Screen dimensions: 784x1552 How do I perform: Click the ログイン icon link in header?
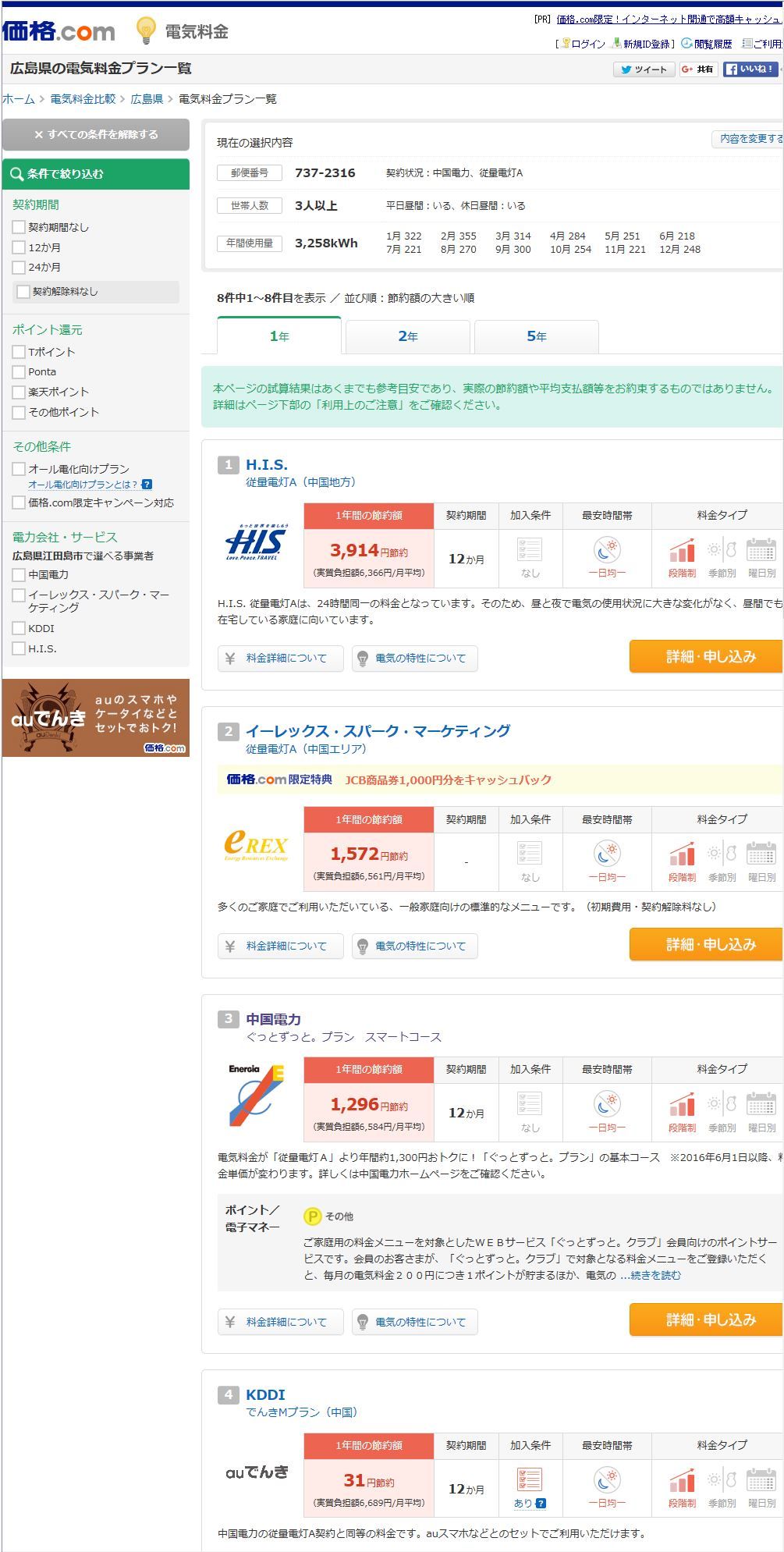[583, 44]
